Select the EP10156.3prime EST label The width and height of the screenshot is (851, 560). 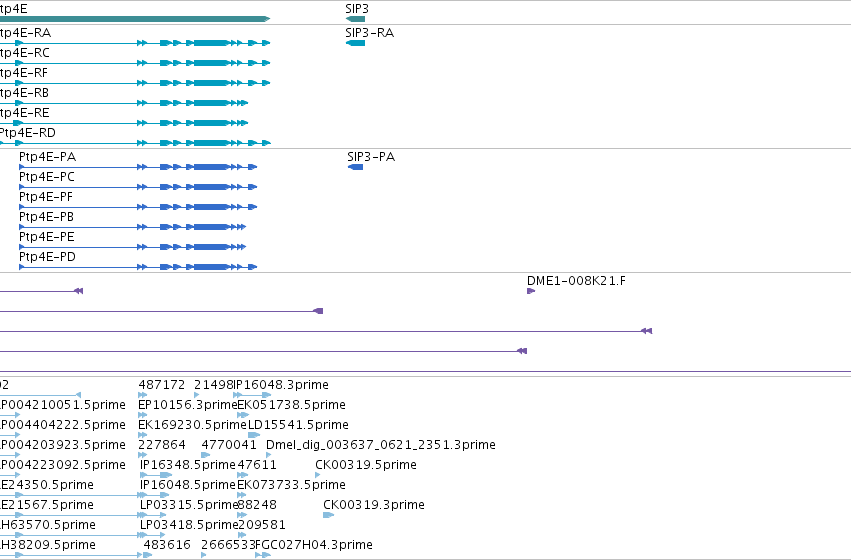coord(188,405)
